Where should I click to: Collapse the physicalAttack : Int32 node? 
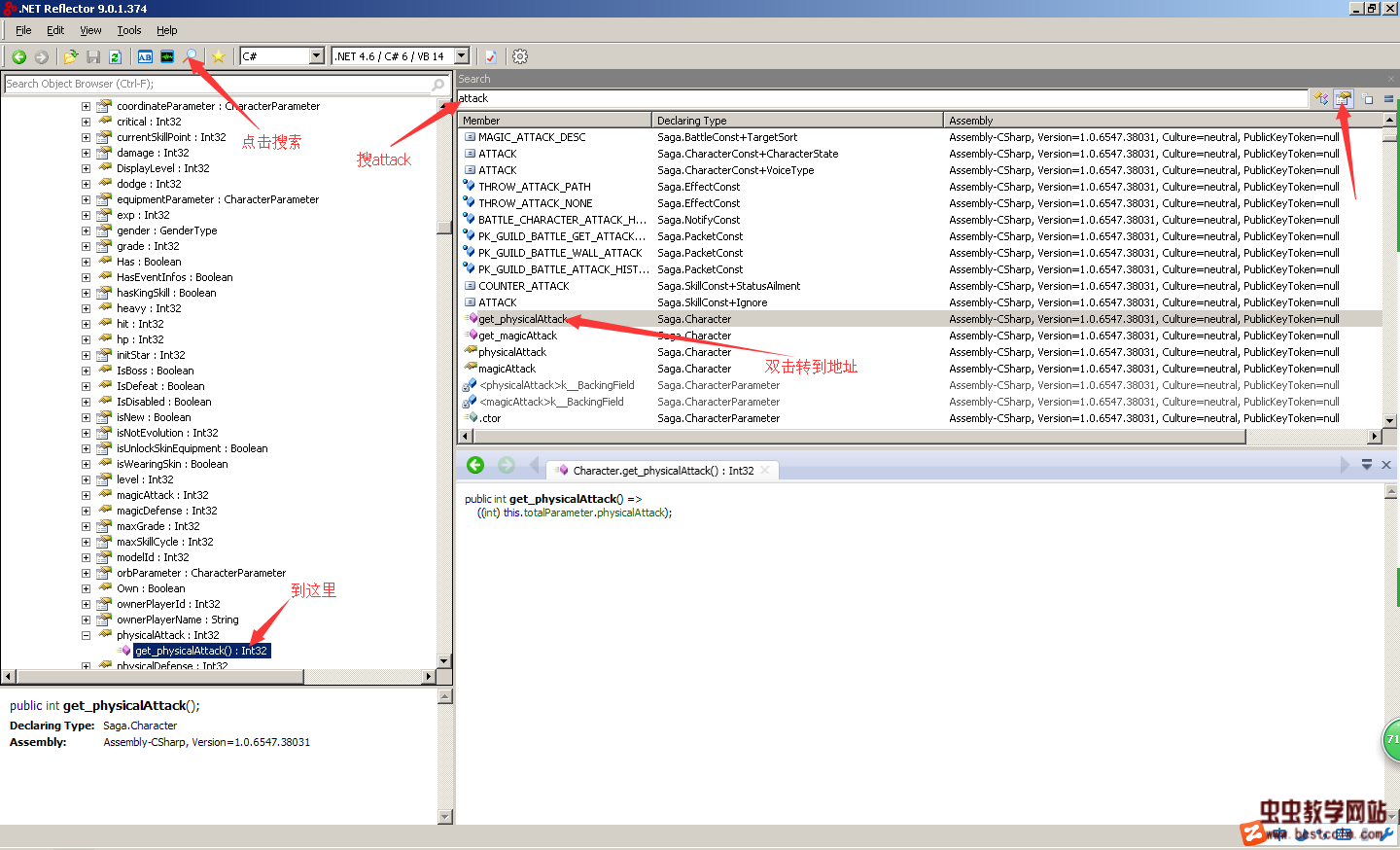[x=86, y=635]
